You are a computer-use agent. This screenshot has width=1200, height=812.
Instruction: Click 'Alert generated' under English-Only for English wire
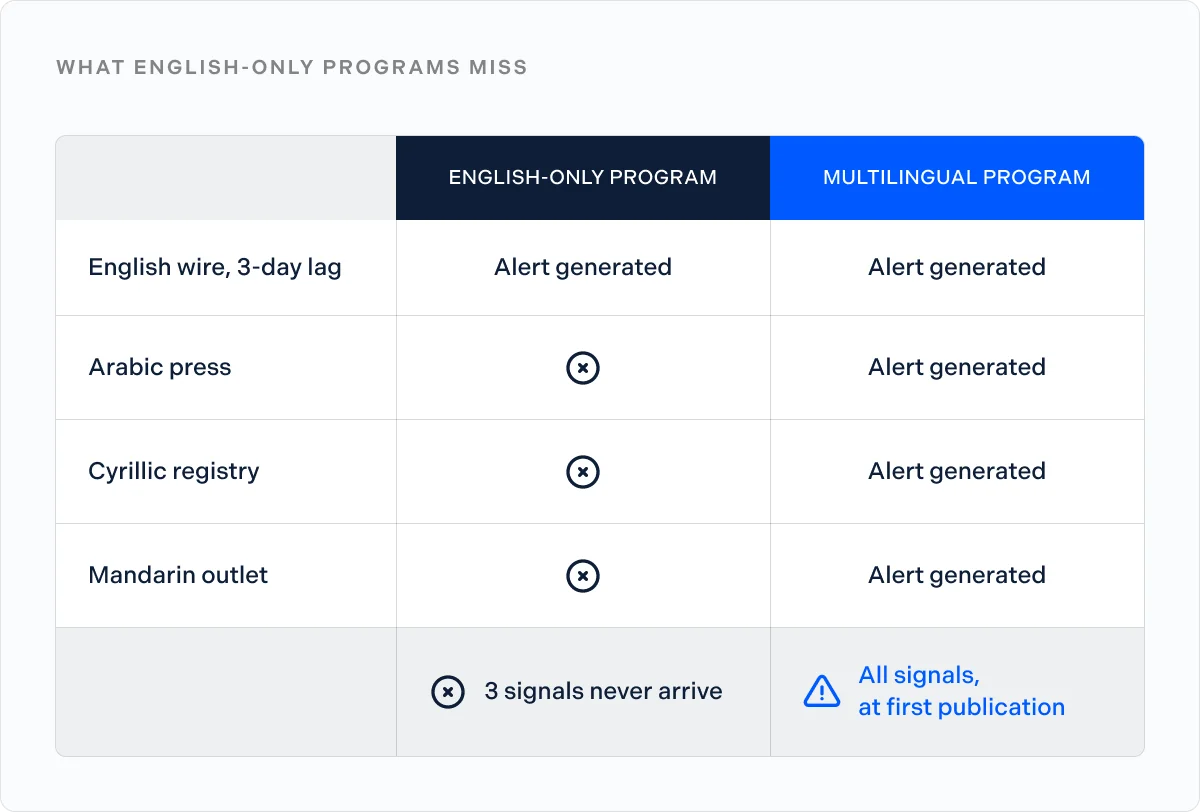coord(583,267)
